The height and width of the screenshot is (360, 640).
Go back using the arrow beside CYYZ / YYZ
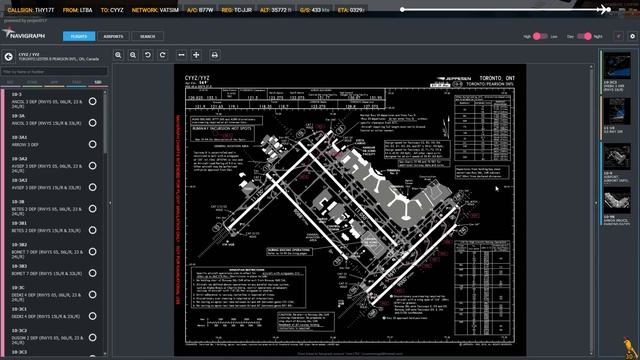9,57
